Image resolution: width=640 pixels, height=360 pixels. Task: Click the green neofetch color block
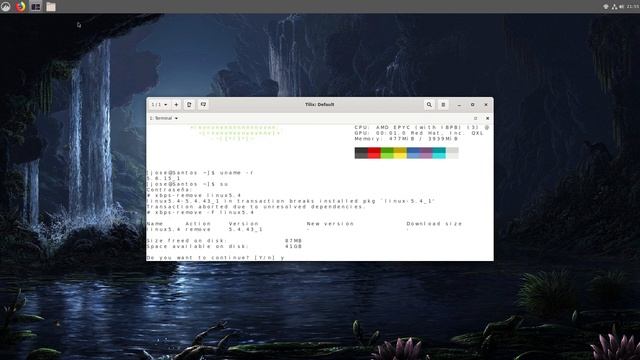387,153
